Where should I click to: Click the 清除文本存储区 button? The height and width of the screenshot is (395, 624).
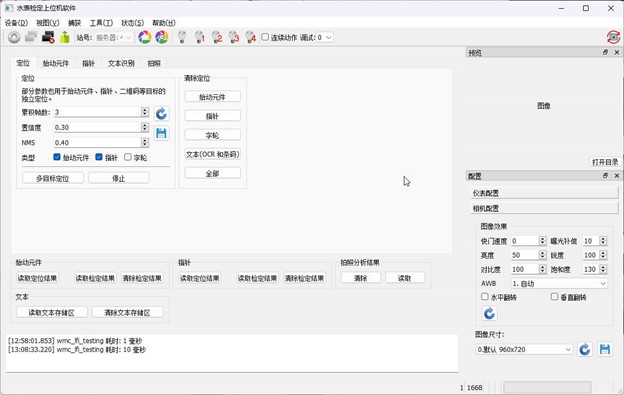[x=127, y=313]
